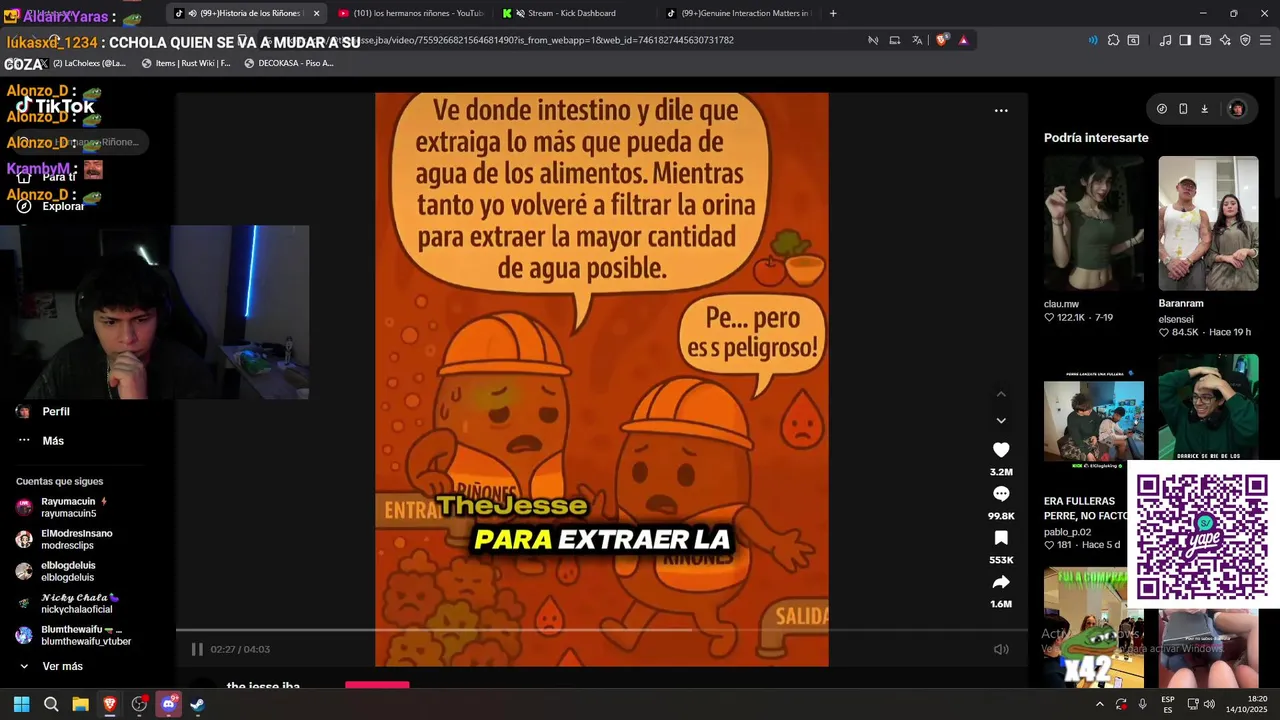The width and height of the screenshot is (1280, 720).
Task: Open the three-dot video options menu
Action: tap(1001, 111)
